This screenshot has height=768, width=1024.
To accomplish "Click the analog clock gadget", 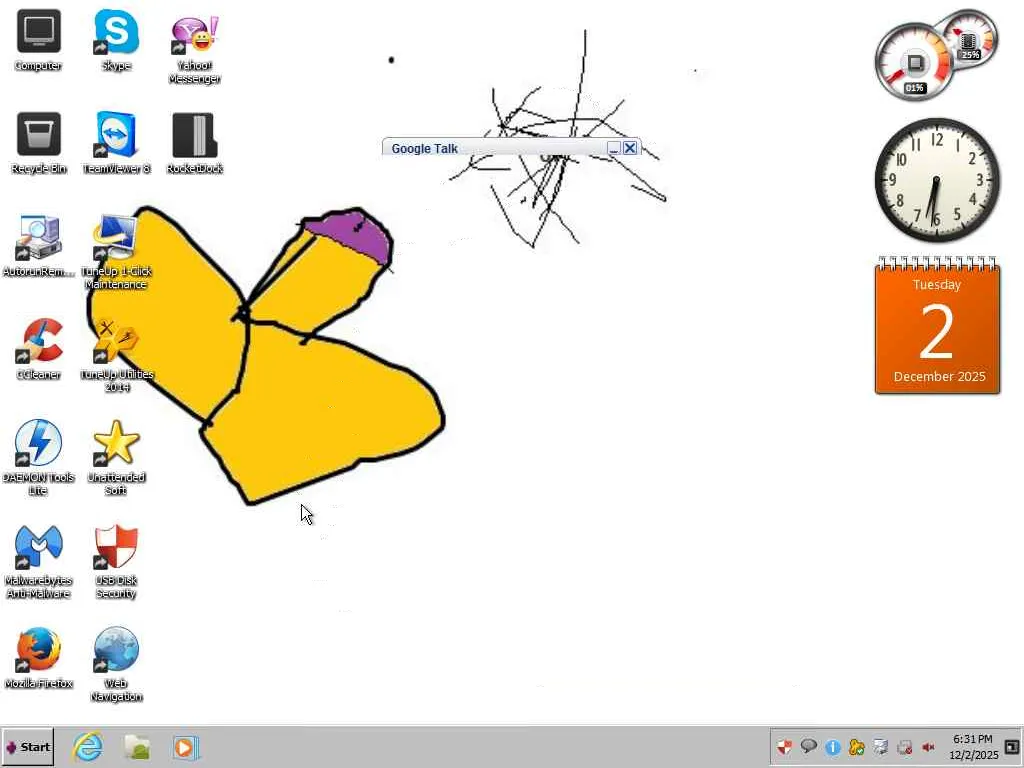I will click(x=937, y=180).
